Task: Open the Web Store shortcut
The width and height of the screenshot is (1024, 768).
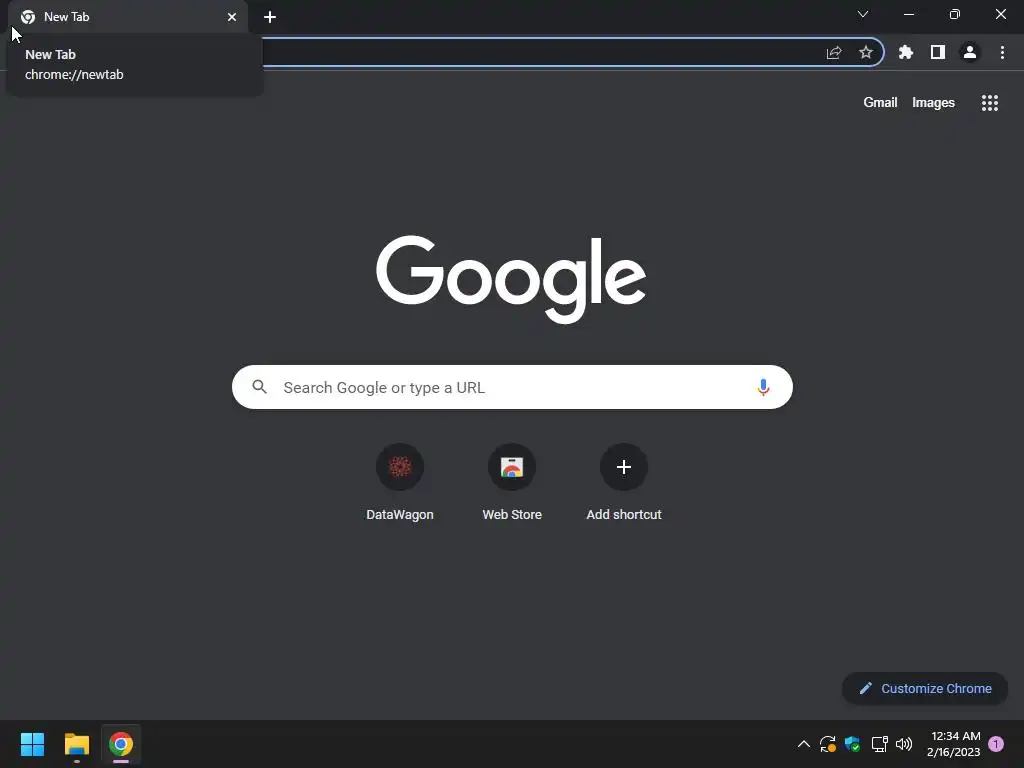Action: (512, 482)
